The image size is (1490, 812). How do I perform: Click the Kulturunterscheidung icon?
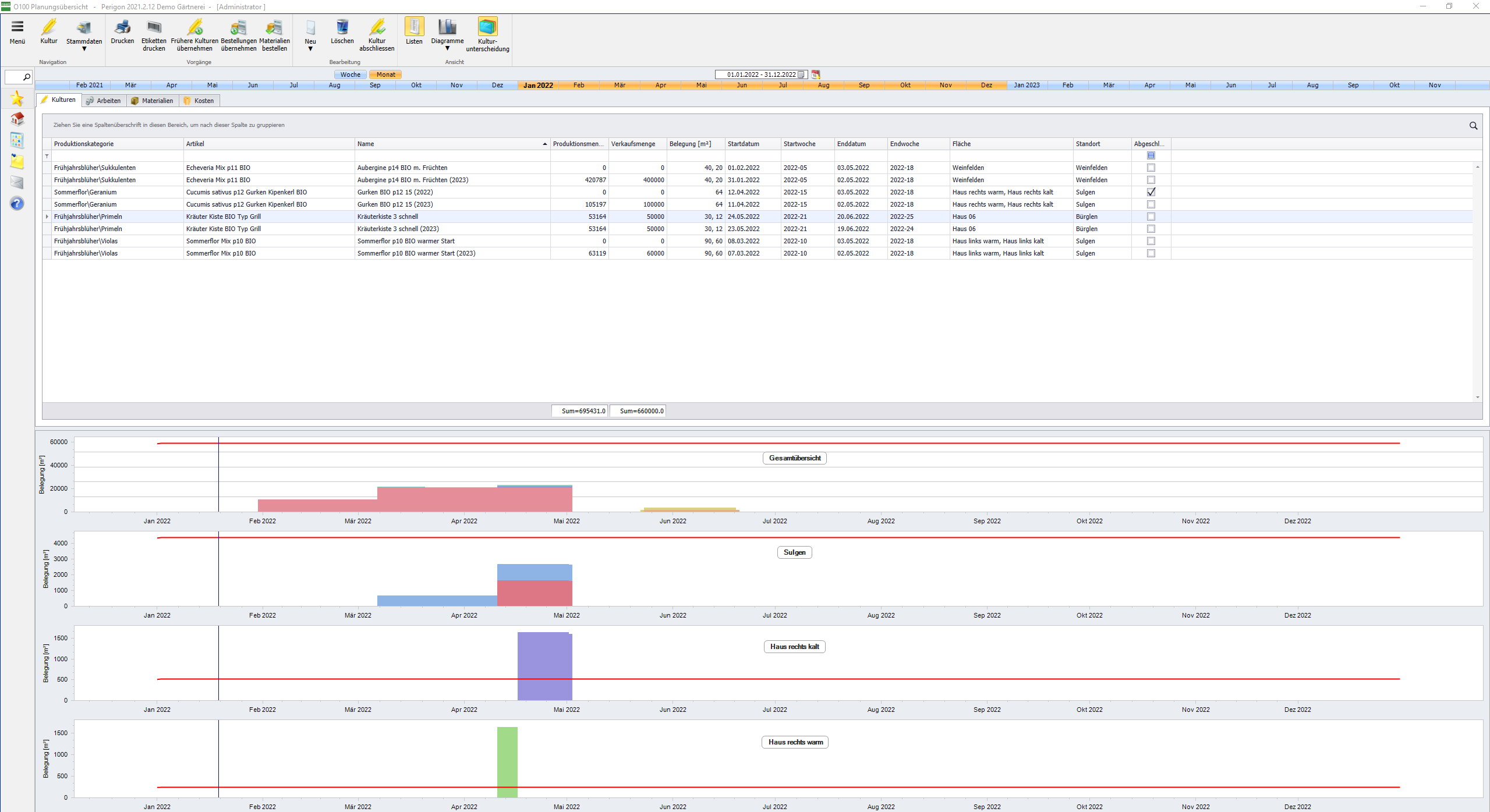[x=487, y=28]
